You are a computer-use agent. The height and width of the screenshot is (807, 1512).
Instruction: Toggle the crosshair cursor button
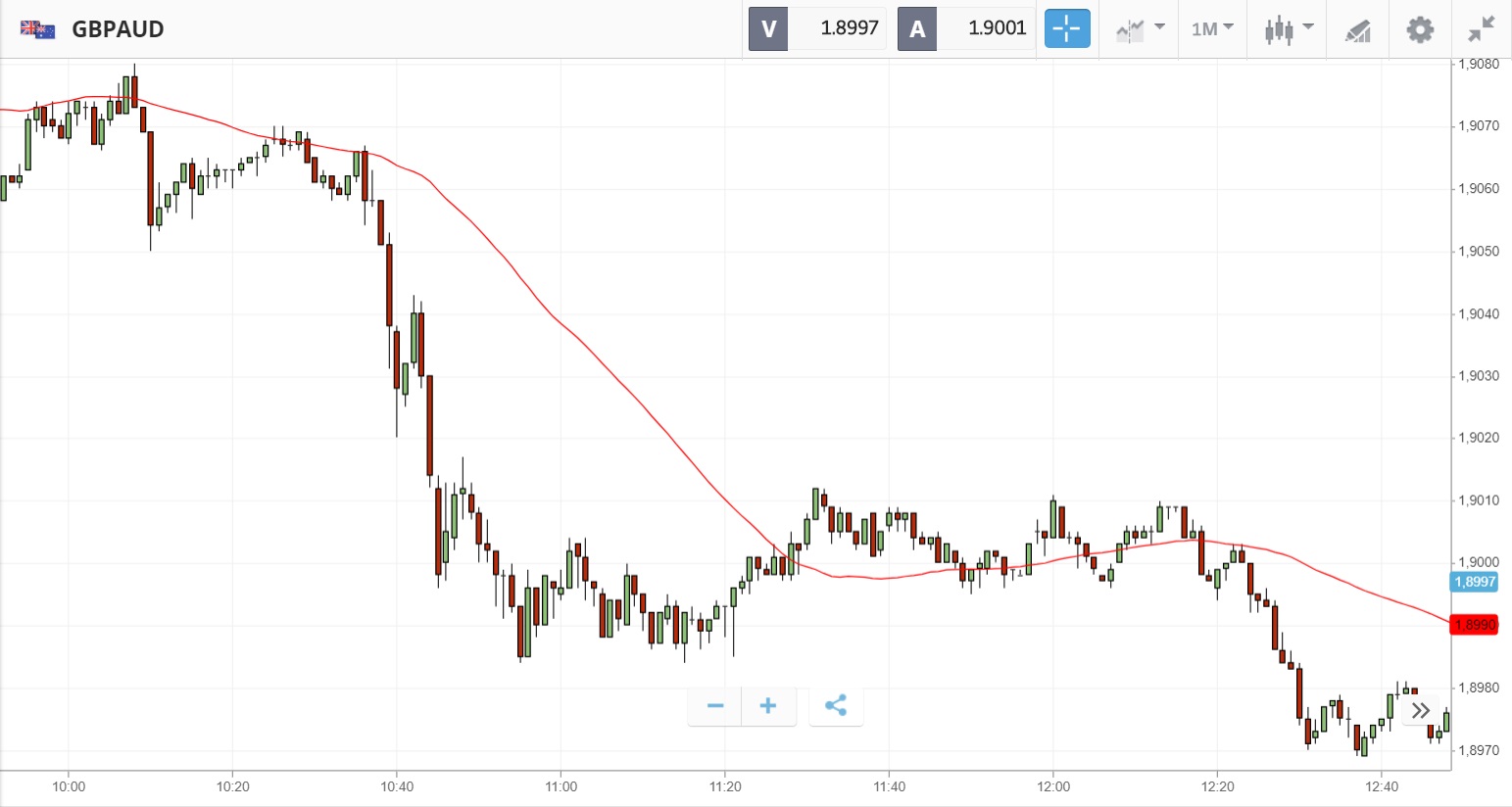click(x=1066, y=28)
